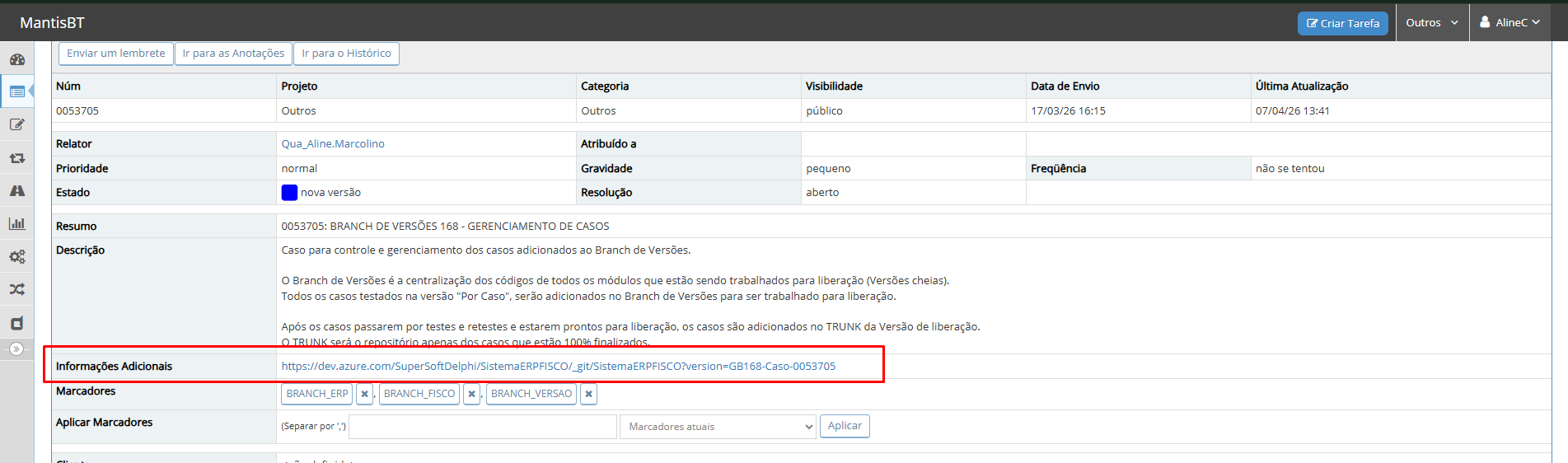Open the summary bar chart icon in sidebar
1568x463 pixels.
16,223
